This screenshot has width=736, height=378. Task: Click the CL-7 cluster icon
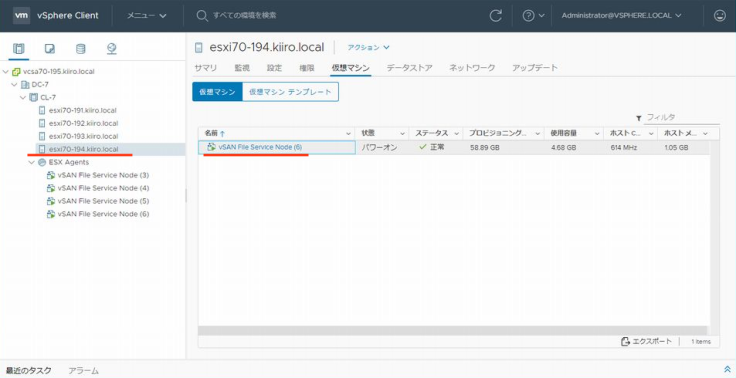click(34, 98)
